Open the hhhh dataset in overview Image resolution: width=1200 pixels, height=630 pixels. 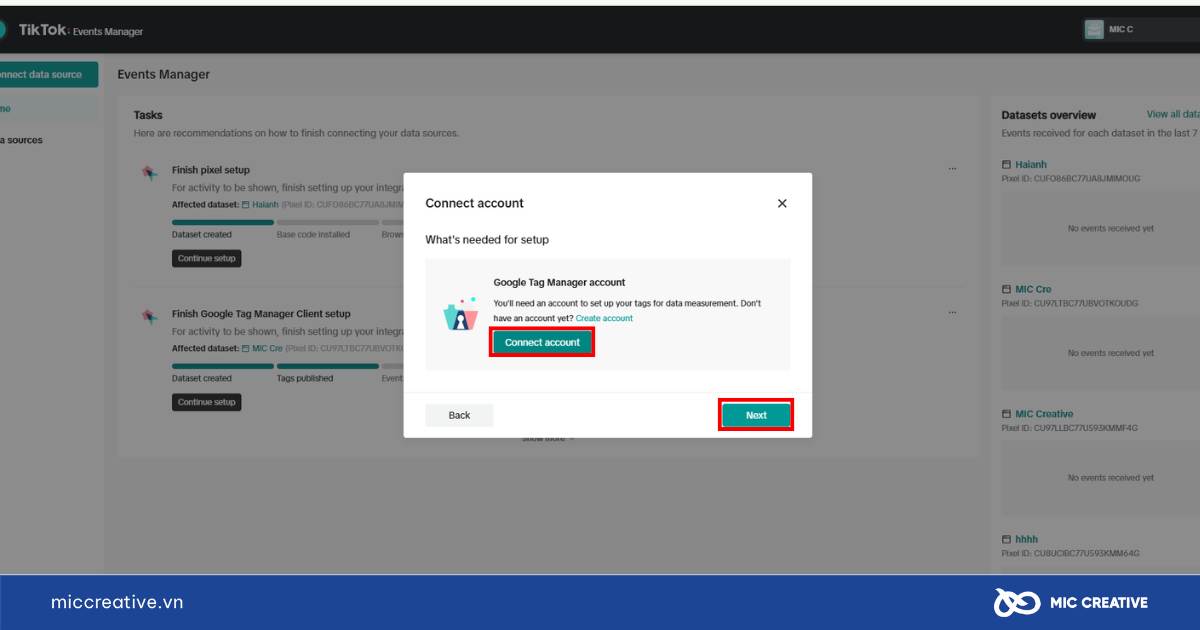(x=1027, y=539)
